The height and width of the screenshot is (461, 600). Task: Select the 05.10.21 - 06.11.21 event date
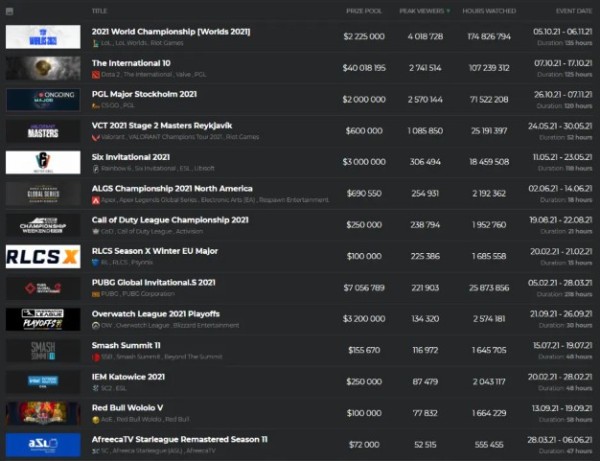tap(562, 31)
